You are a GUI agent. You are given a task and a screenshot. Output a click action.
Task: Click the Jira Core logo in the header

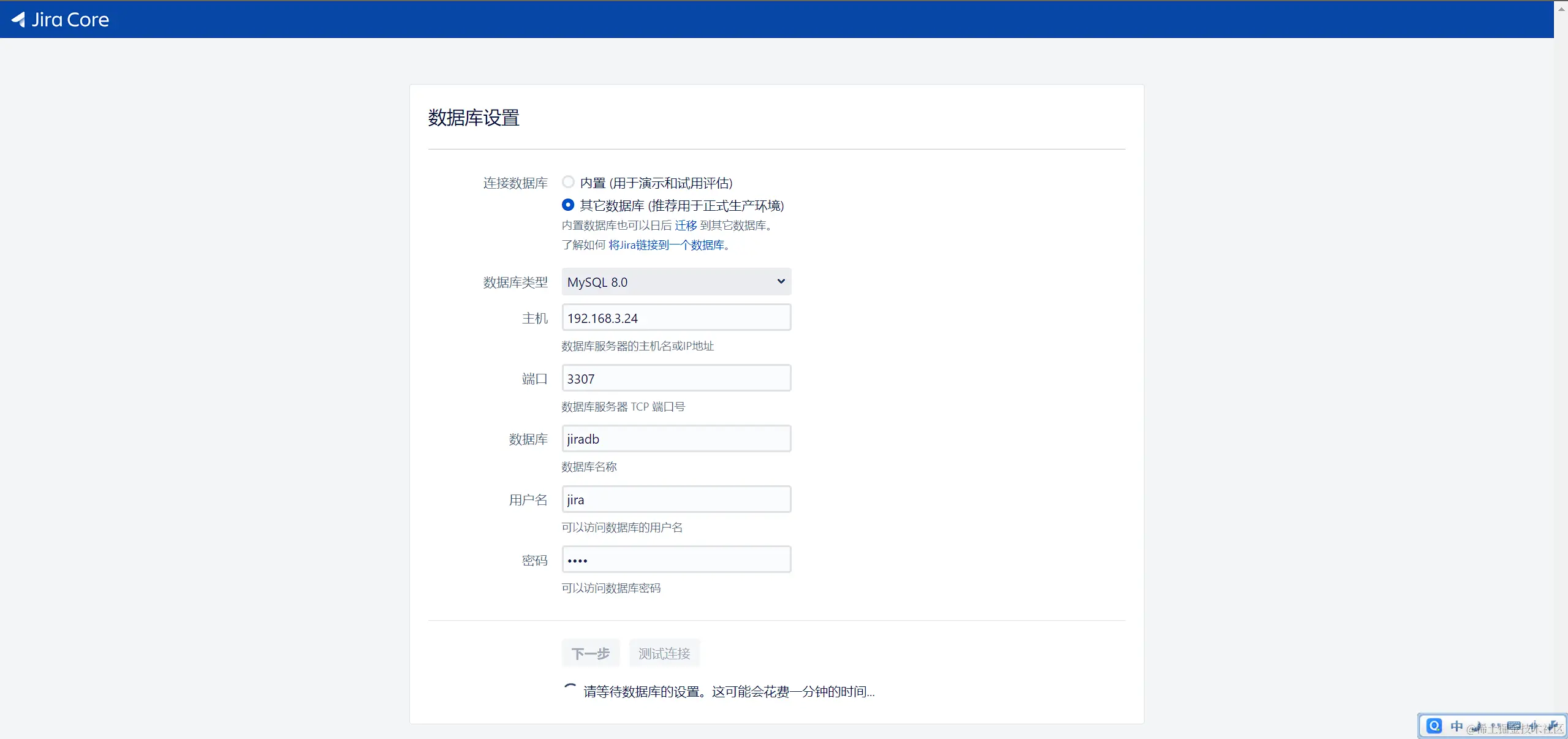click(60, 20)
